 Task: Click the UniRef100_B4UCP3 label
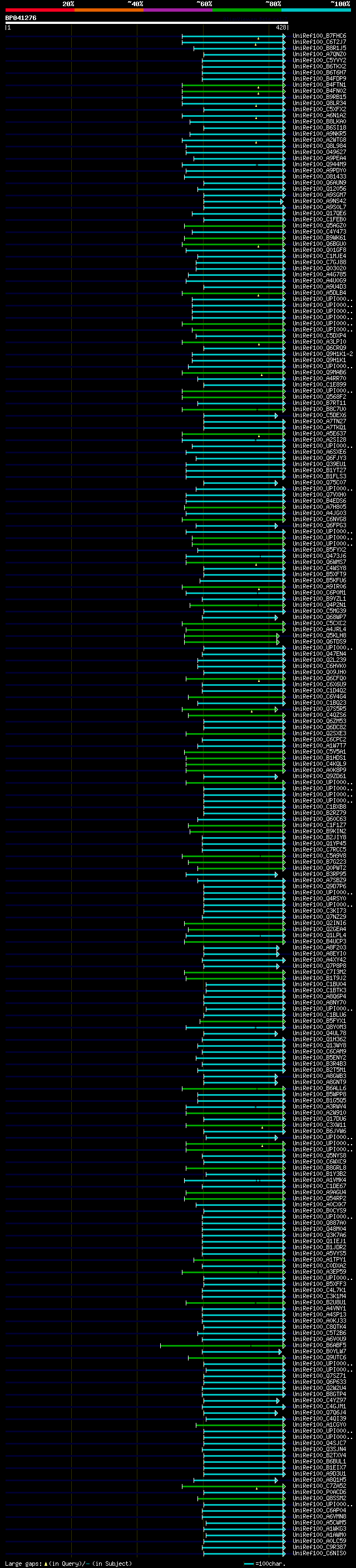coord(319,942)
